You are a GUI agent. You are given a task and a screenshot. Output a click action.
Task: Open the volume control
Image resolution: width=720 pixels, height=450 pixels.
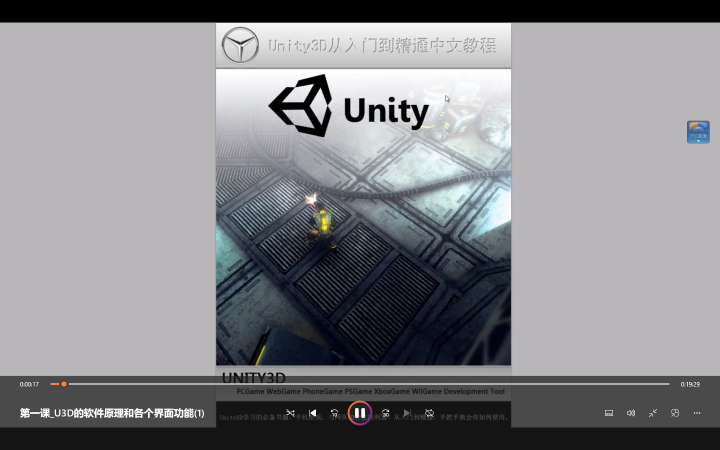(631, 413)
